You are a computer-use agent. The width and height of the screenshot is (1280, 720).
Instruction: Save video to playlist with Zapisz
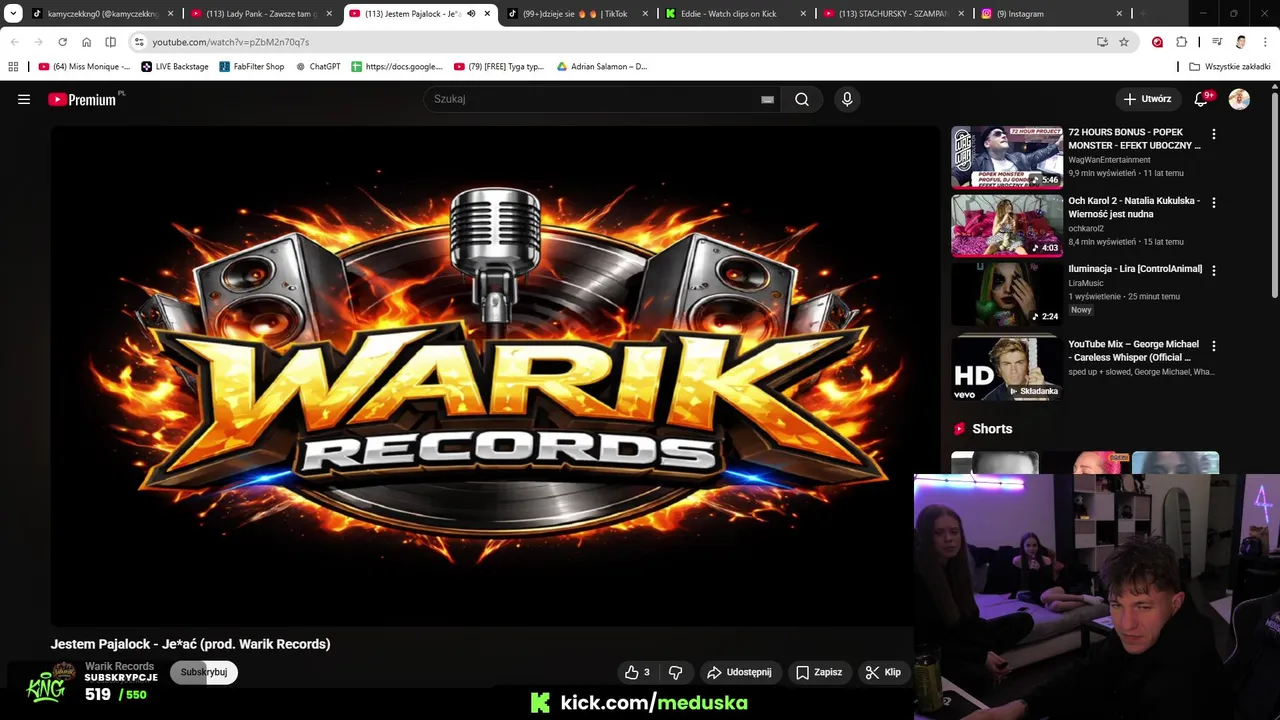pos(819,672)
